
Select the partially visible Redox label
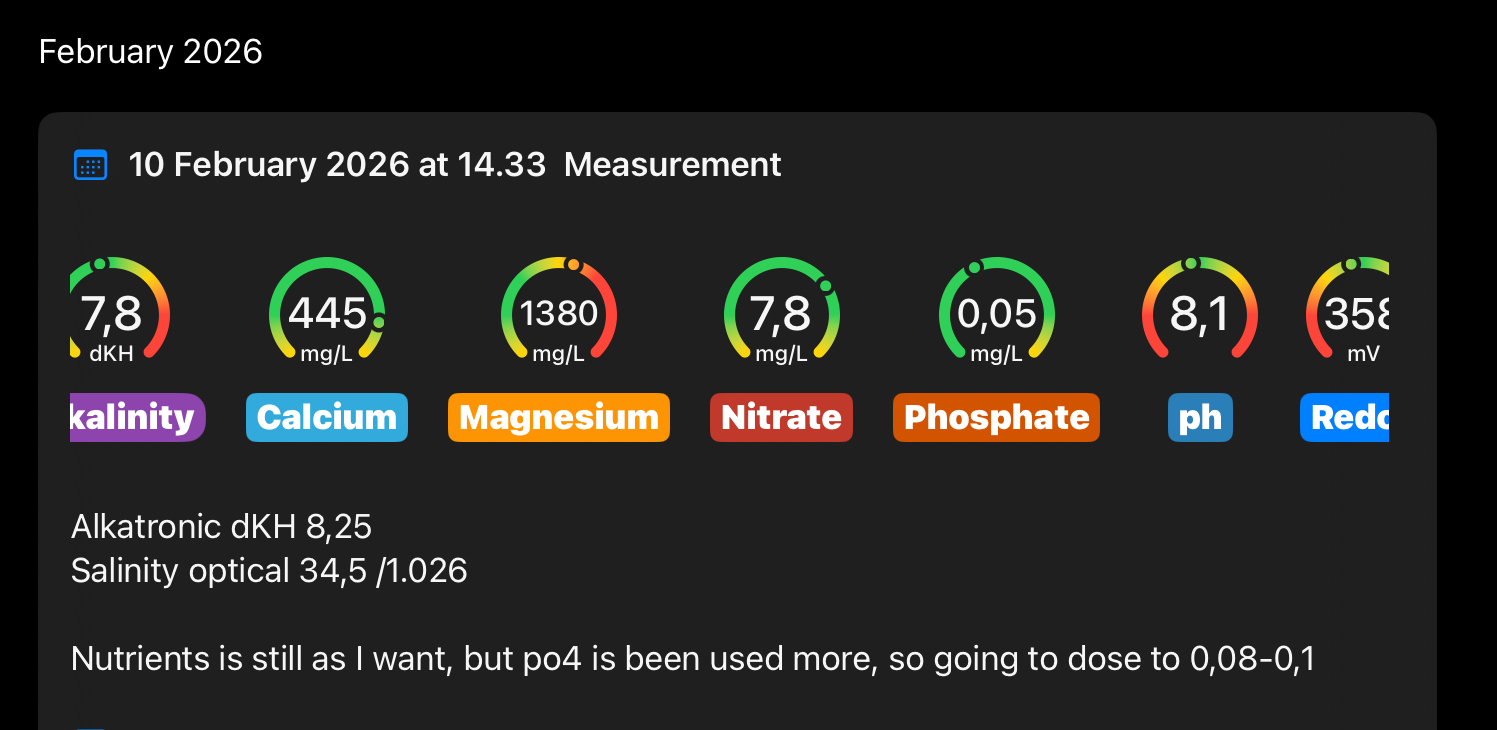click(x=1346, y=418)
